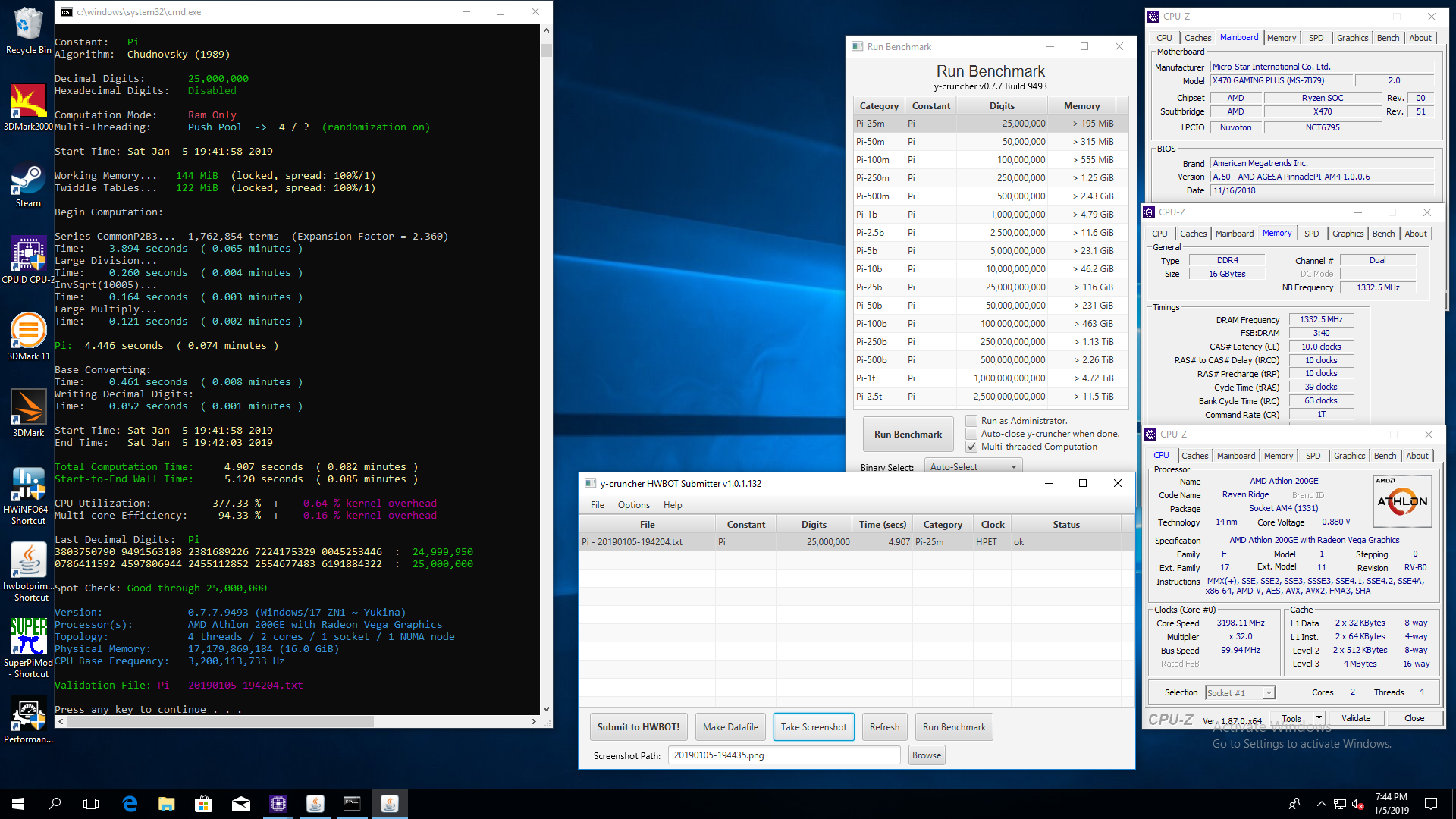This screenshot has width=1456, height=819.
Task: Open the Socket #1 selection dropdown
Action: (x=1240, y=692)
